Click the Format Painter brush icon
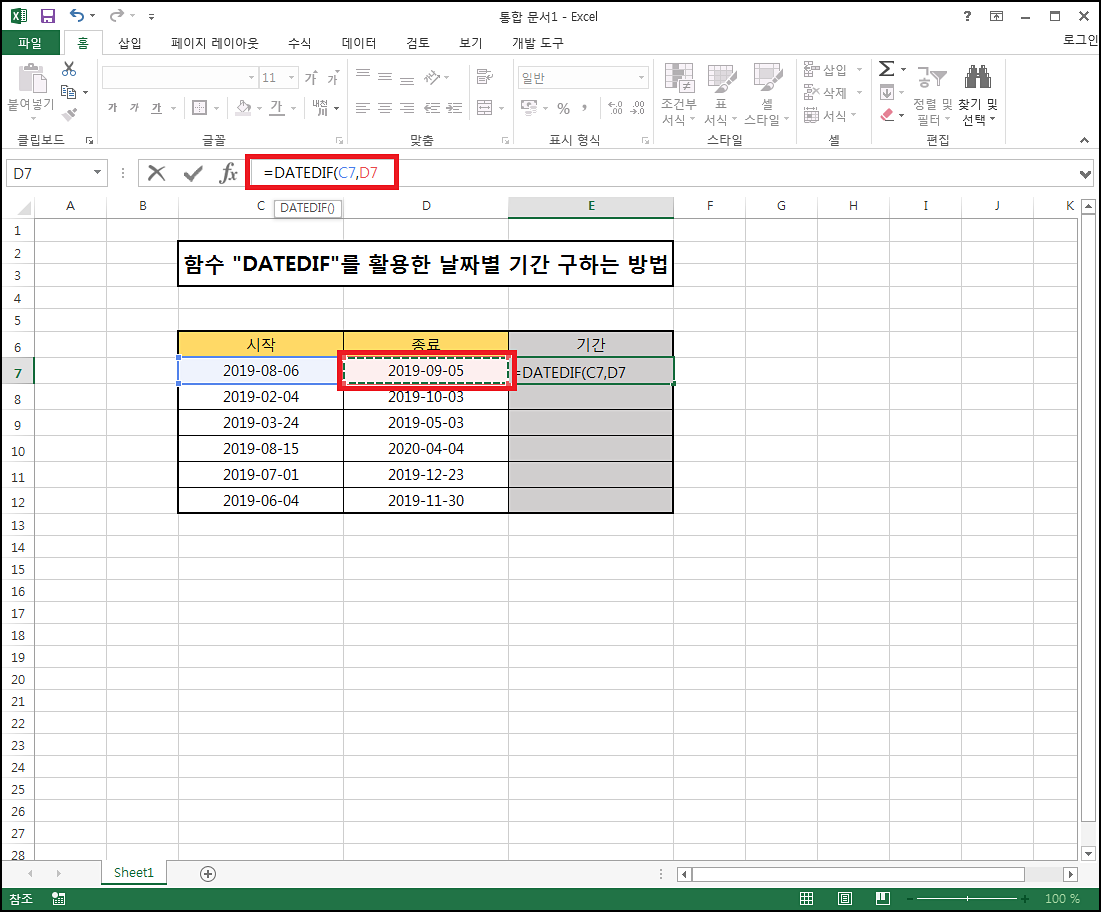Screen dimensions: 1101x912 click(69, 115)
